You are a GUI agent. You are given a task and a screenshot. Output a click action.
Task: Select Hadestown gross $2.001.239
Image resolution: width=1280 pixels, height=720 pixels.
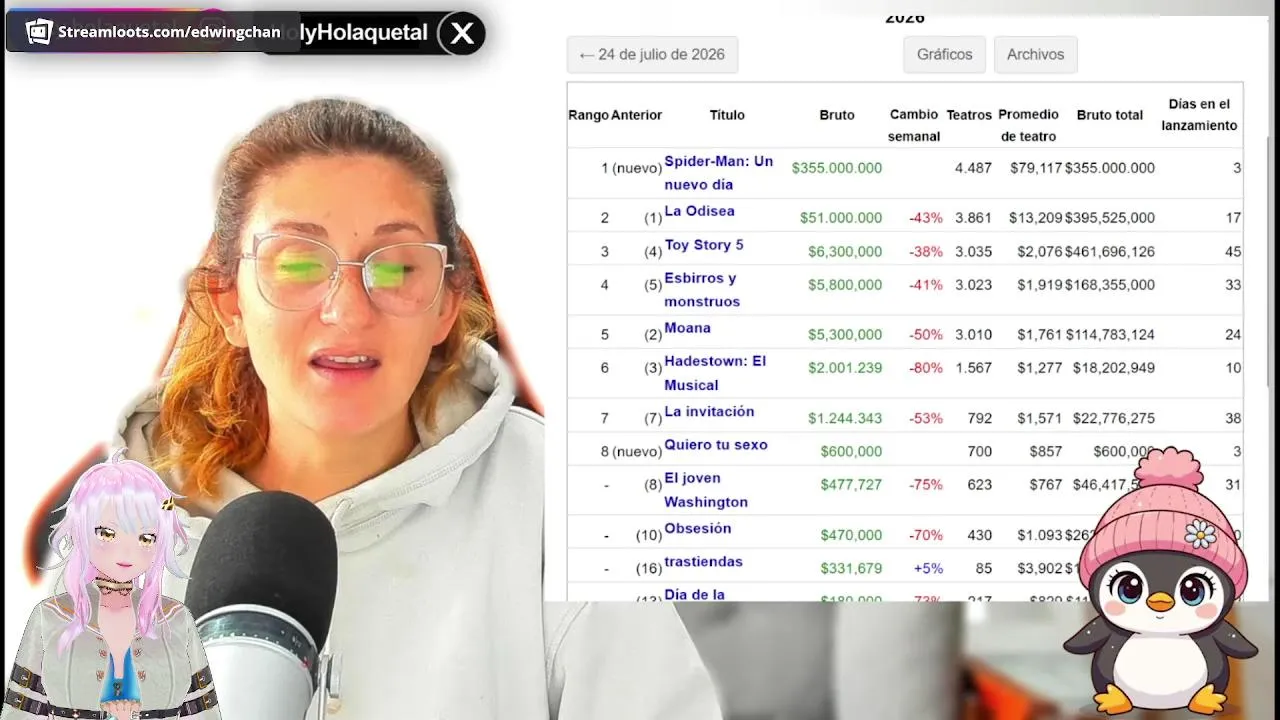[x=845, y=368]
